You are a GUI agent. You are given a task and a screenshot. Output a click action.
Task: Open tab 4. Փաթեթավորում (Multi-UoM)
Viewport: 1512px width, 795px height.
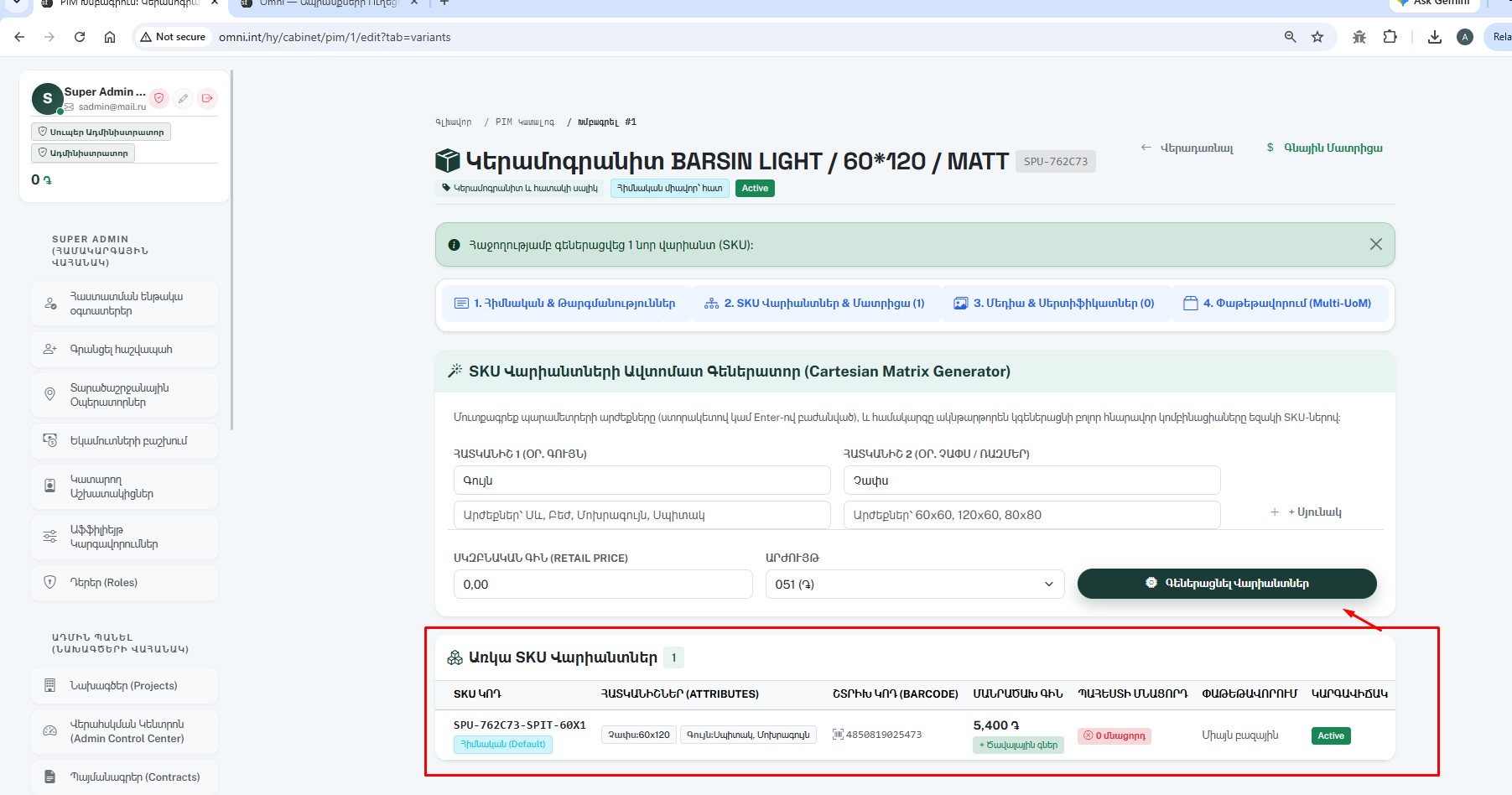click(1277, 304)
